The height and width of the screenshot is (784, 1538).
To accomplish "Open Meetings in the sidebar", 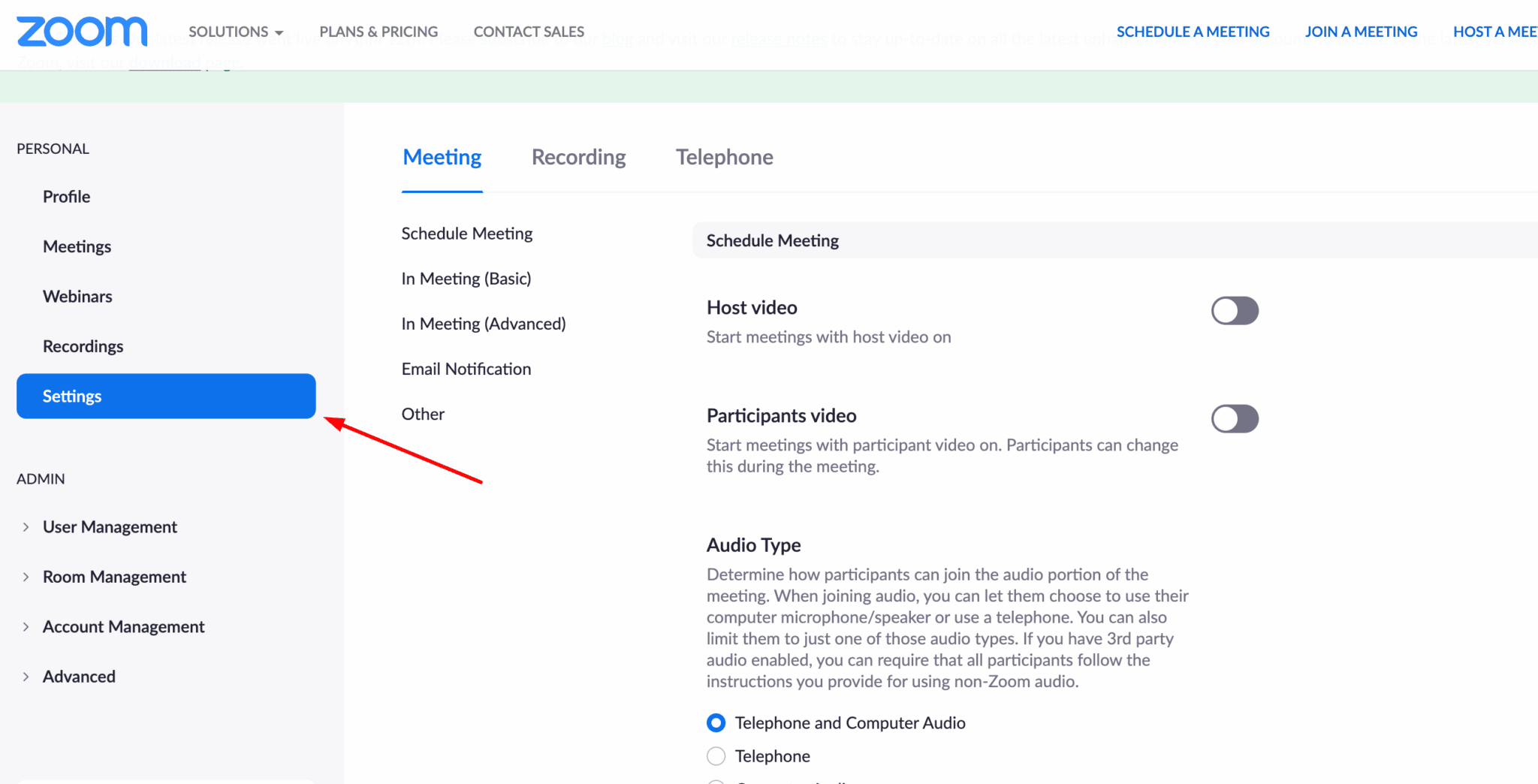I will tap(77, 246).
